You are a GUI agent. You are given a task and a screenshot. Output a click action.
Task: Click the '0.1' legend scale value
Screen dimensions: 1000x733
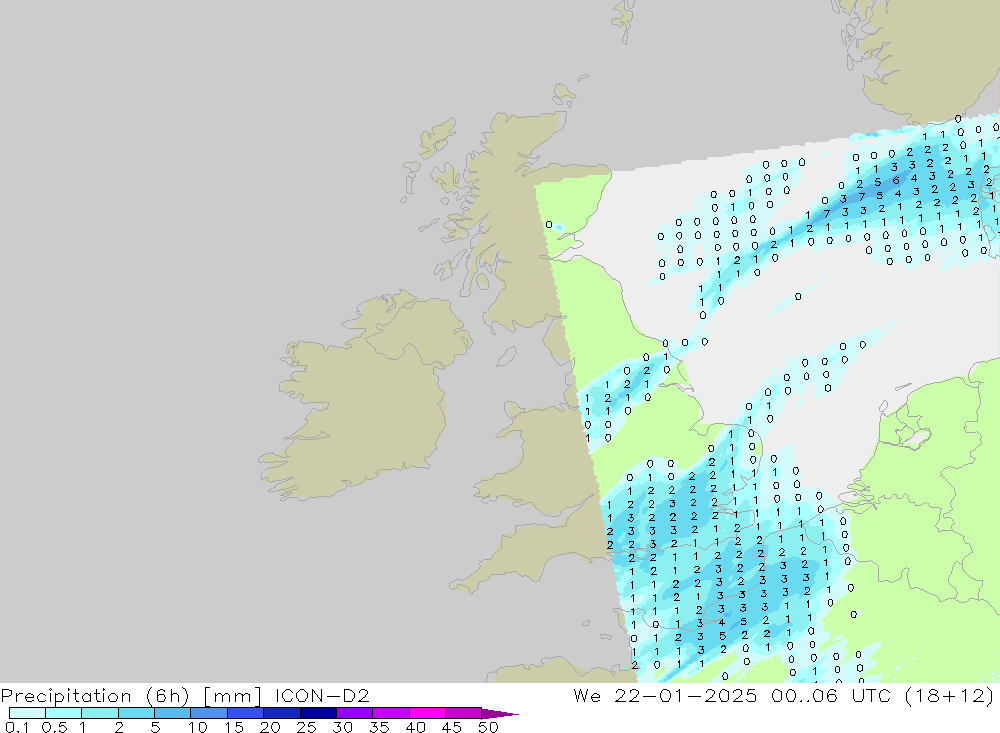coord(17,727)
